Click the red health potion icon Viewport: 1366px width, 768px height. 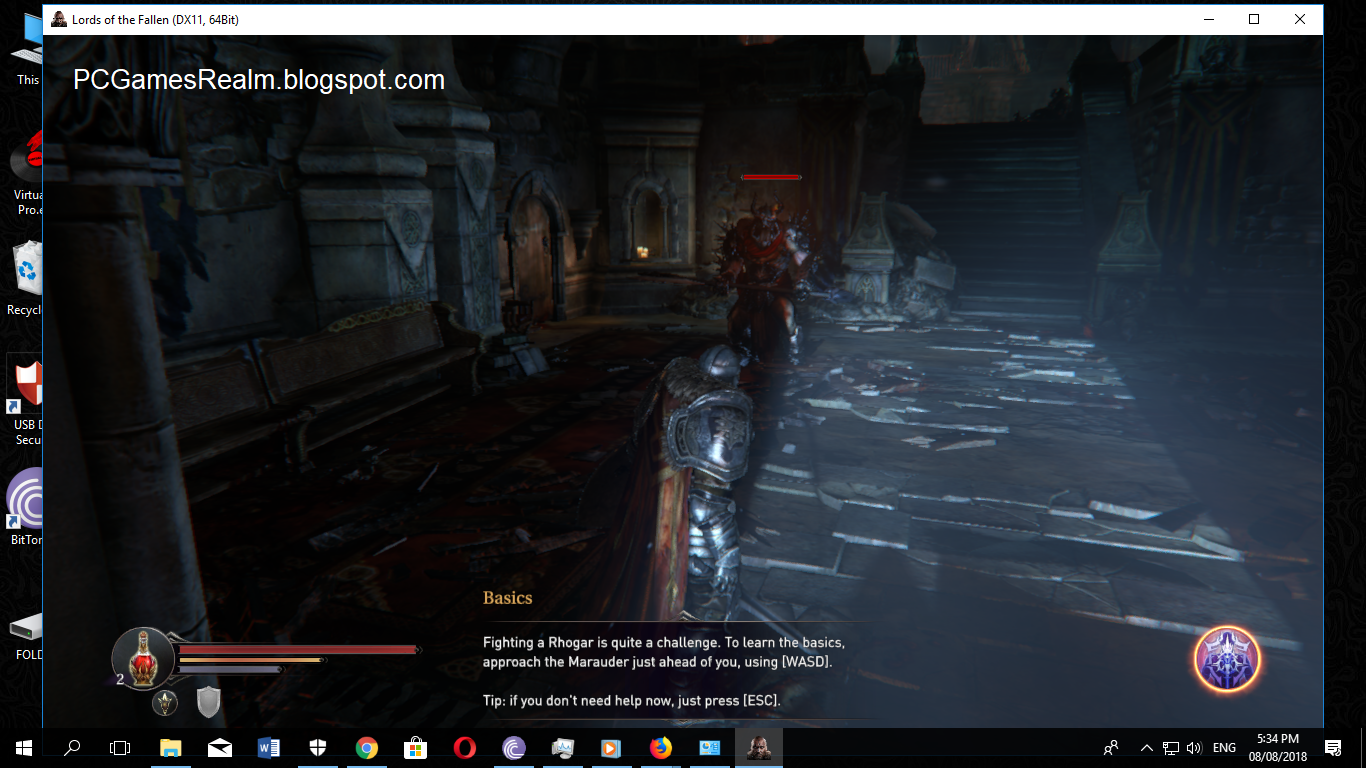143,657
